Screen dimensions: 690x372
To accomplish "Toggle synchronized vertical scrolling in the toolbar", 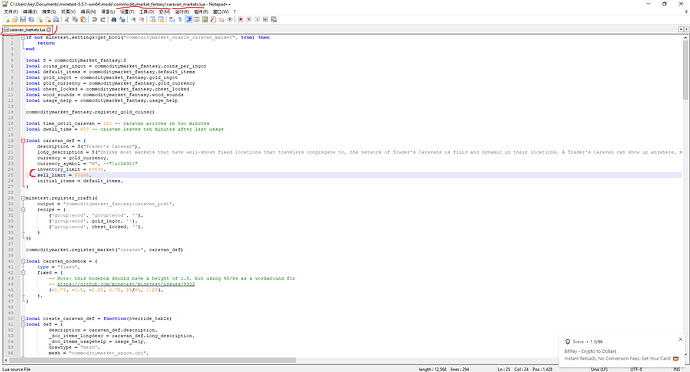I will pyautogui.click(x=153, y=19).
